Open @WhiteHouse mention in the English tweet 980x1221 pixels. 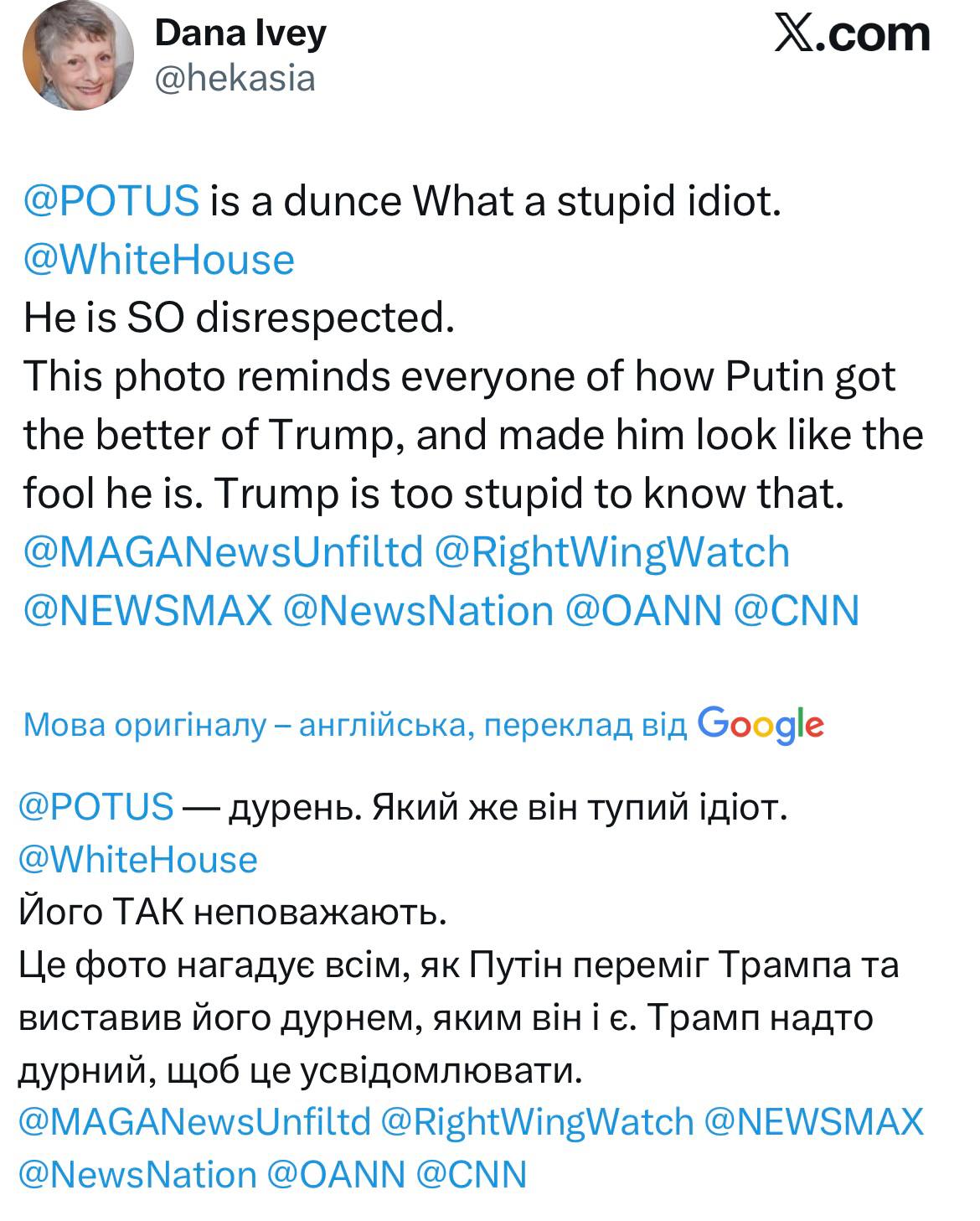coord(159,260)
